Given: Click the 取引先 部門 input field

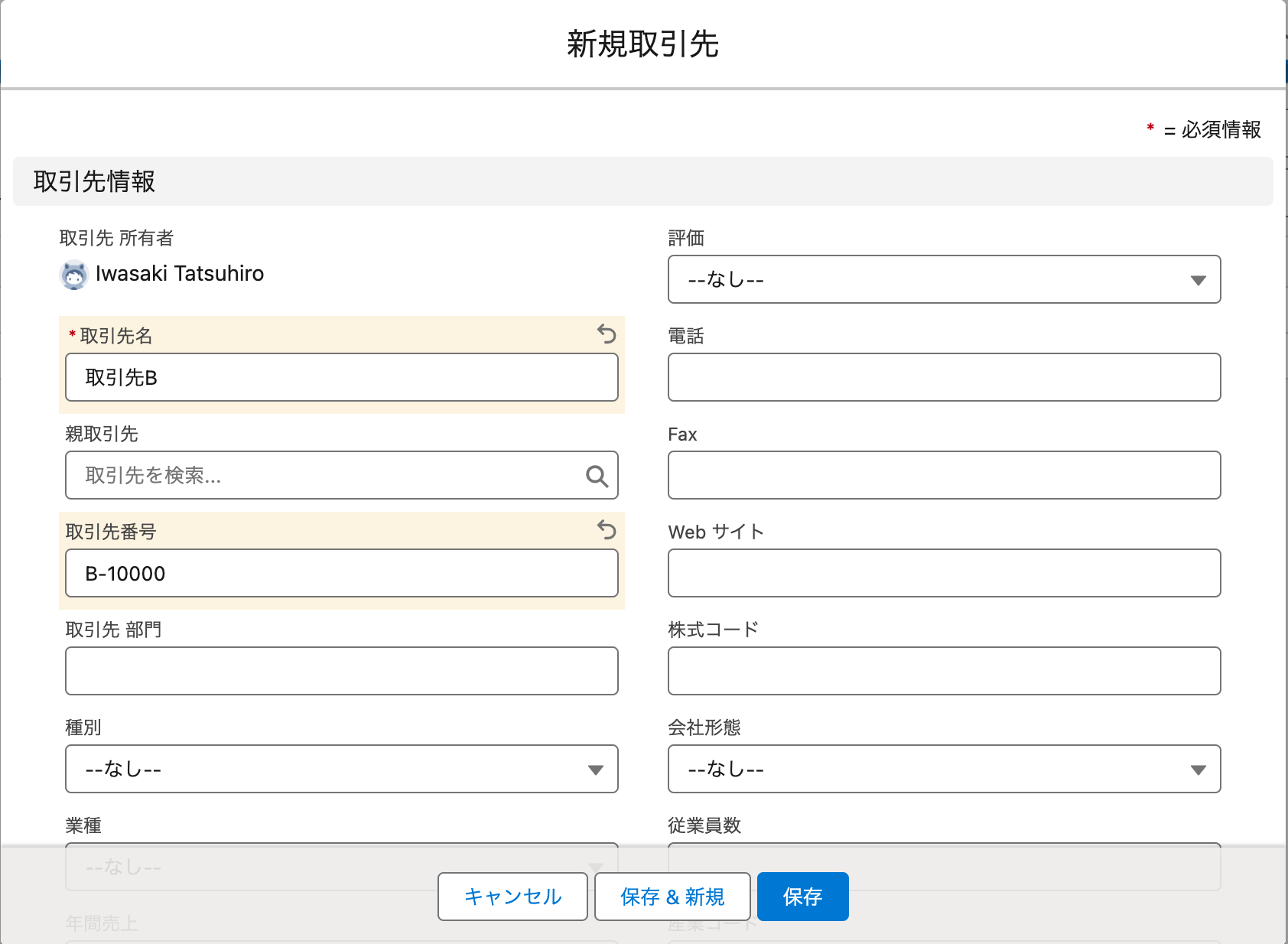Looking at the screenshot, I should (341, 671).
